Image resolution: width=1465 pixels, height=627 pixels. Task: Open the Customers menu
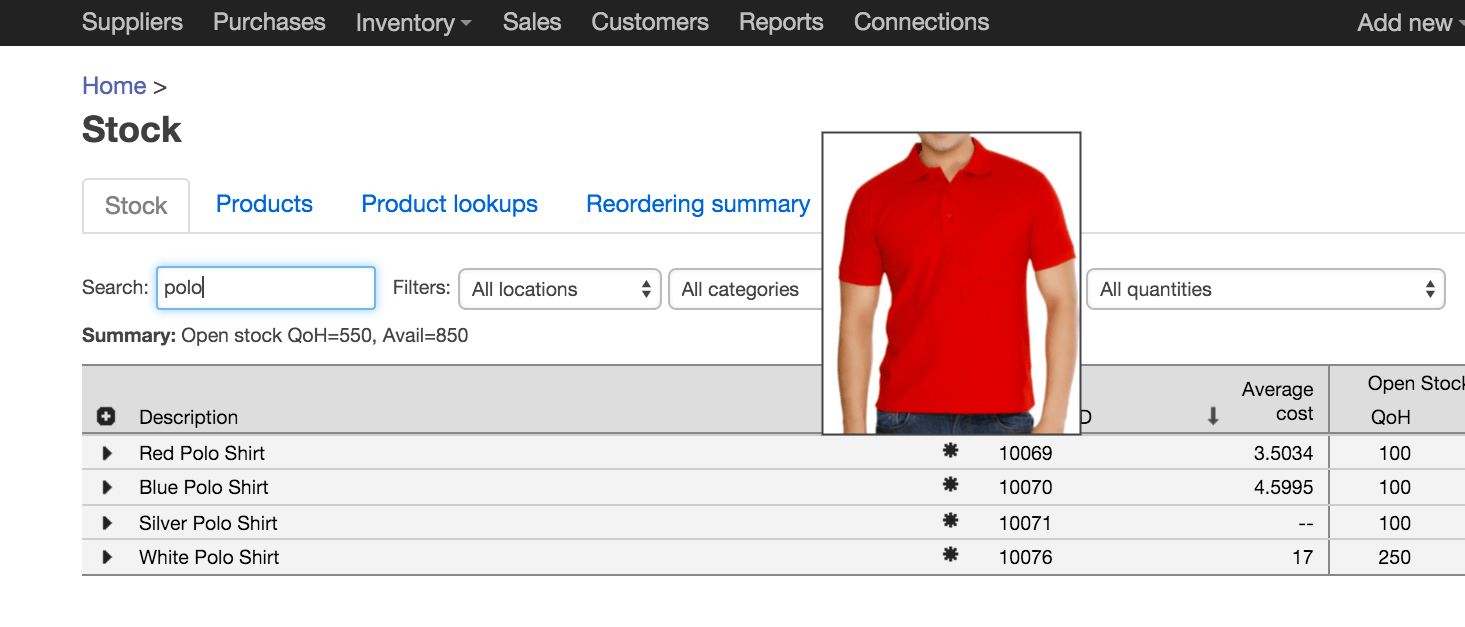click(650, 22)
